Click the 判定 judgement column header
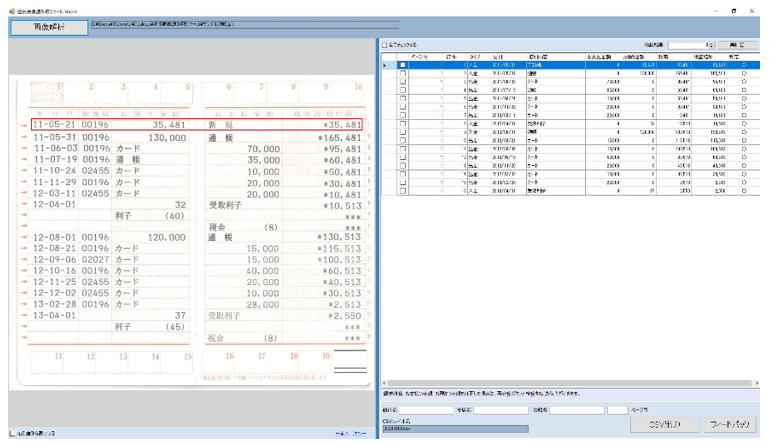This screenshot has height=445, width=769. point(743,57)
